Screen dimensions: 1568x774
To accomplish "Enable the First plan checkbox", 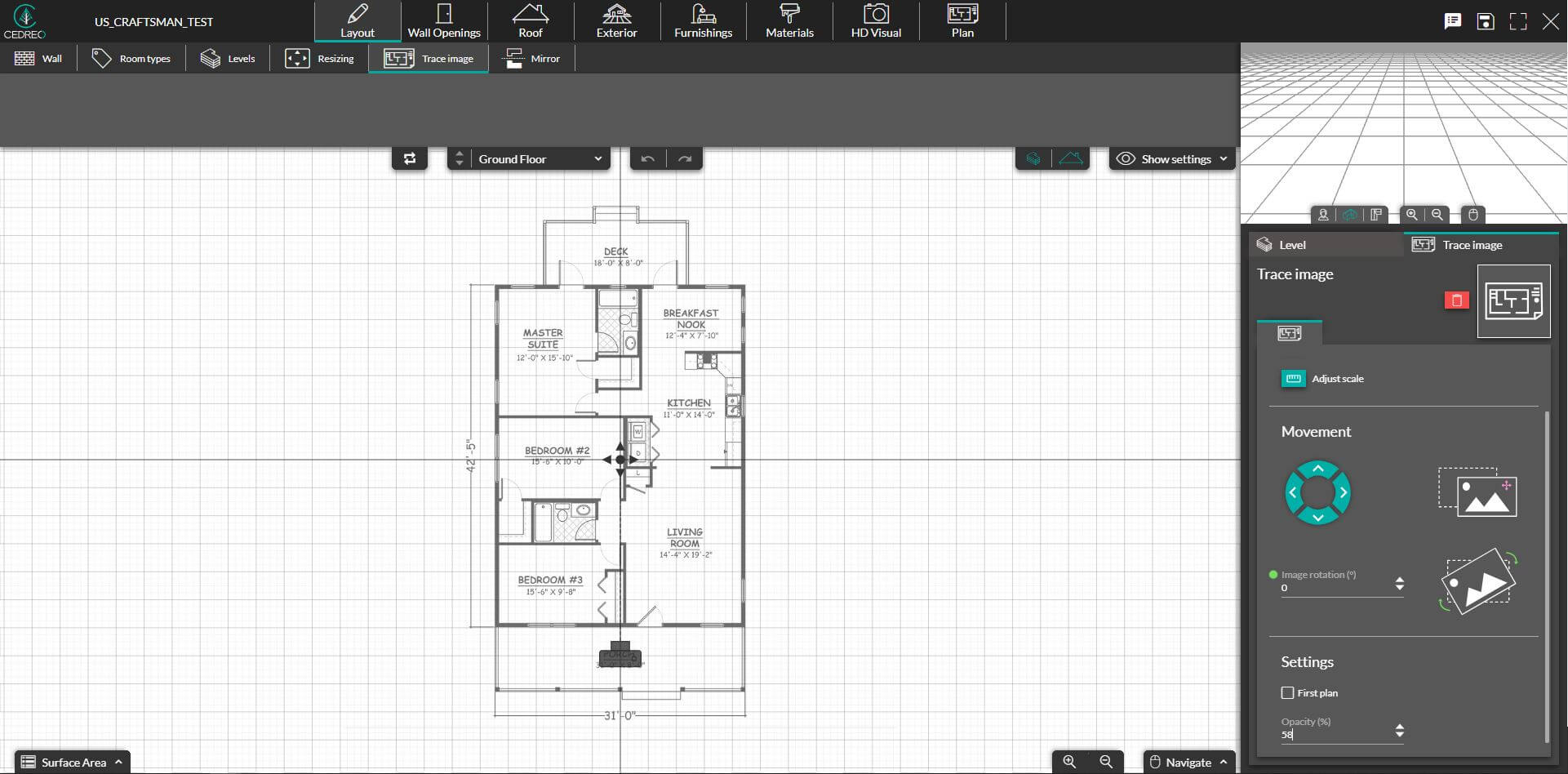I will 1288,692.
